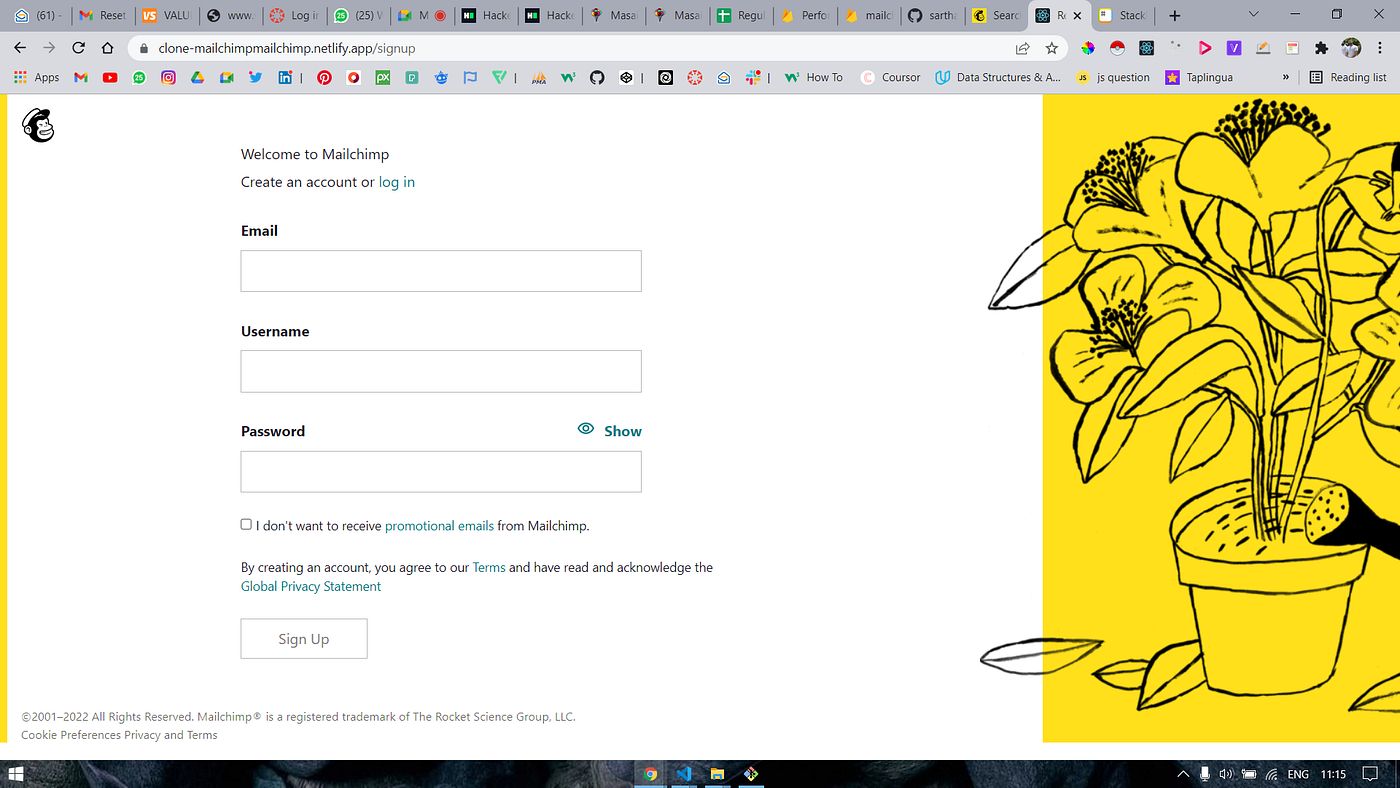Expand the hidden bookmarks chevron
Screen dimensions: 1400x788
point(1286,77)
